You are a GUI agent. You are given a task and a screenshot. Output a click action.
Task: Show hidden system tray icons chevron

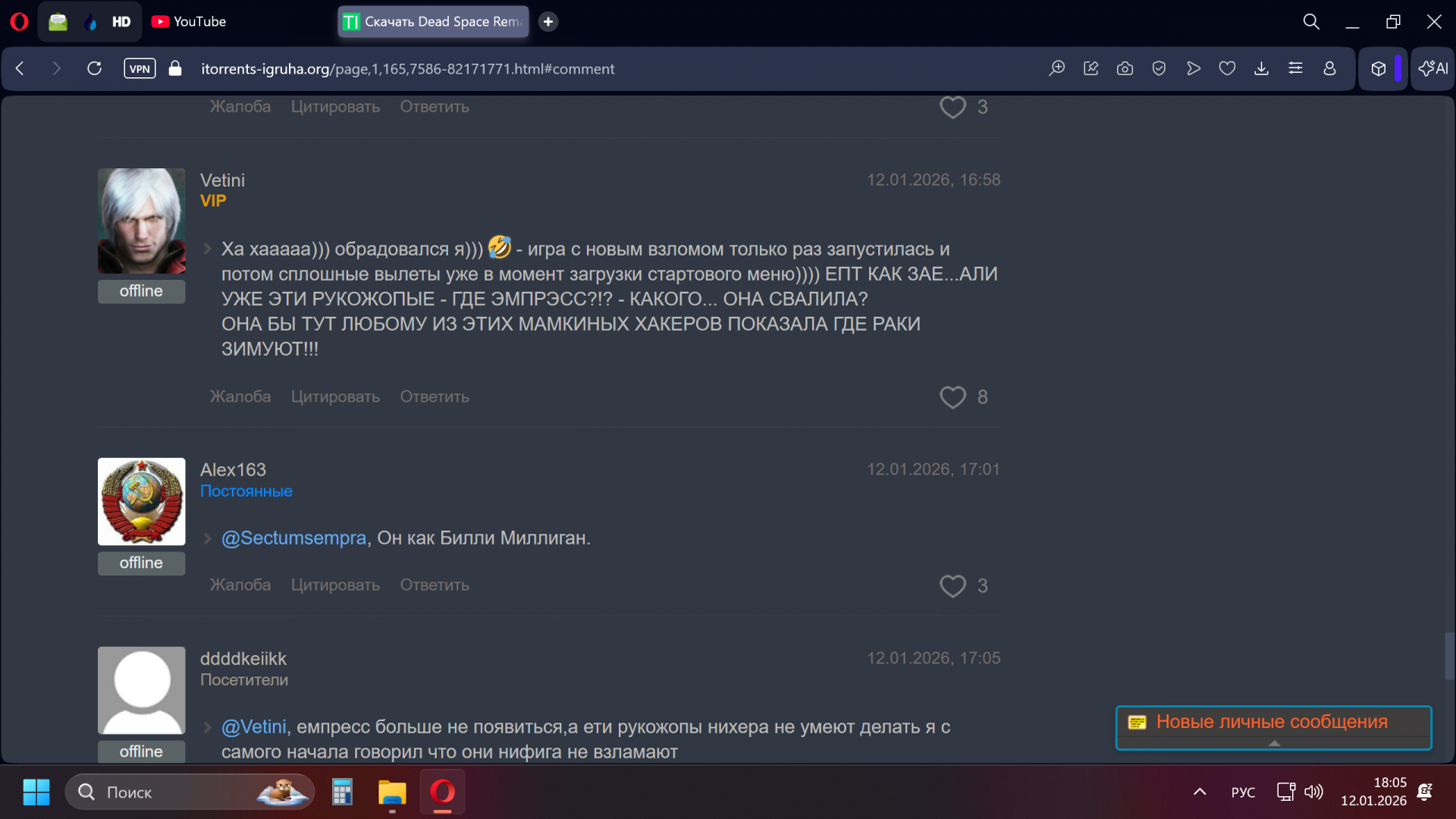pyautogui.click(x=1200, y=792)
